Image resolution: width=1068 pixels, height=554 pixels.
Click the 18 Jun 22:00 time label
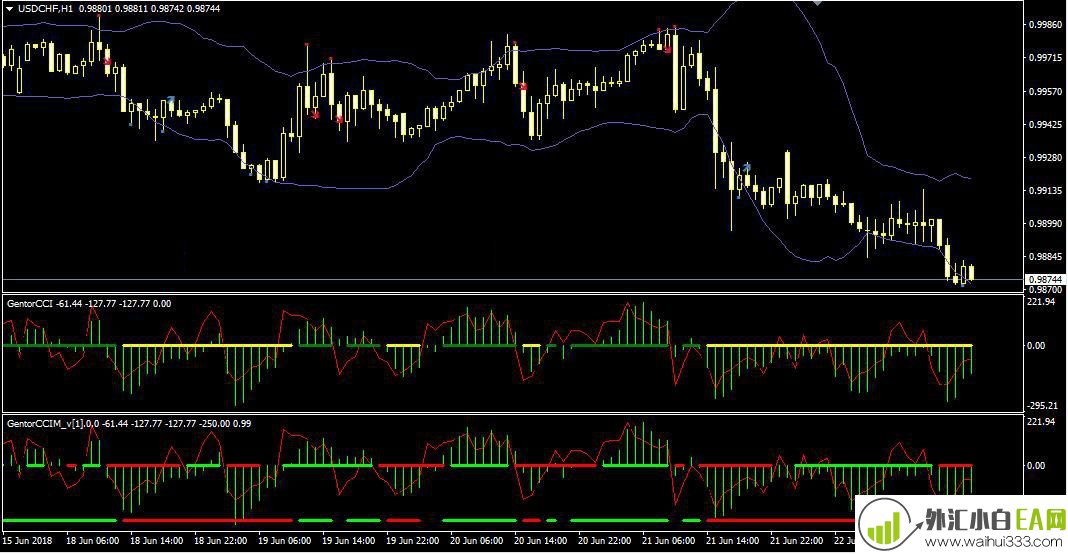coord(221,540)
